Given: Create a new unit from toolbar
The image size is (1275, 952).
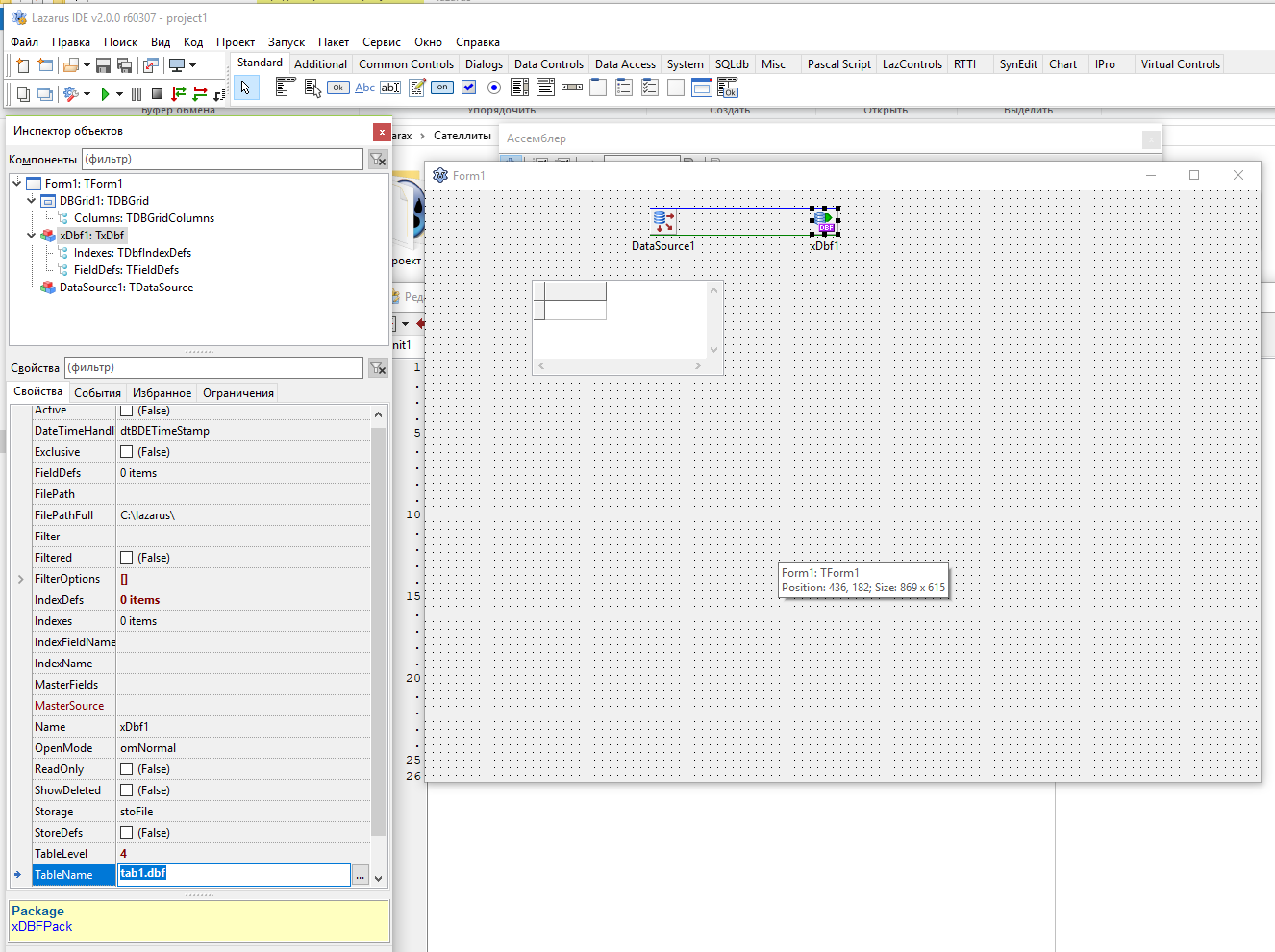Looking at the screenshot, I should point(23,65).
